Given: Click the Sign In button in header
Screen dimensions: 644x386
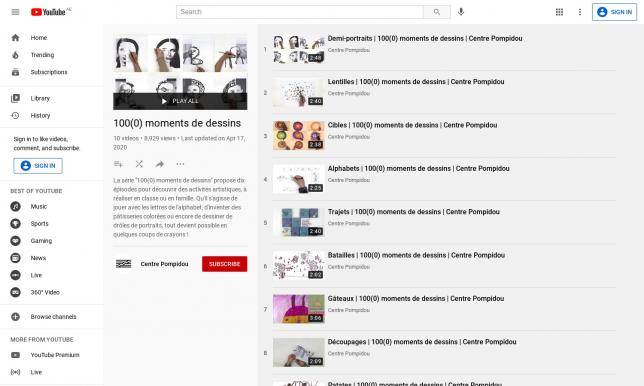Looking at the screenshot, I should pyautogui.click(x=614, y=12).
